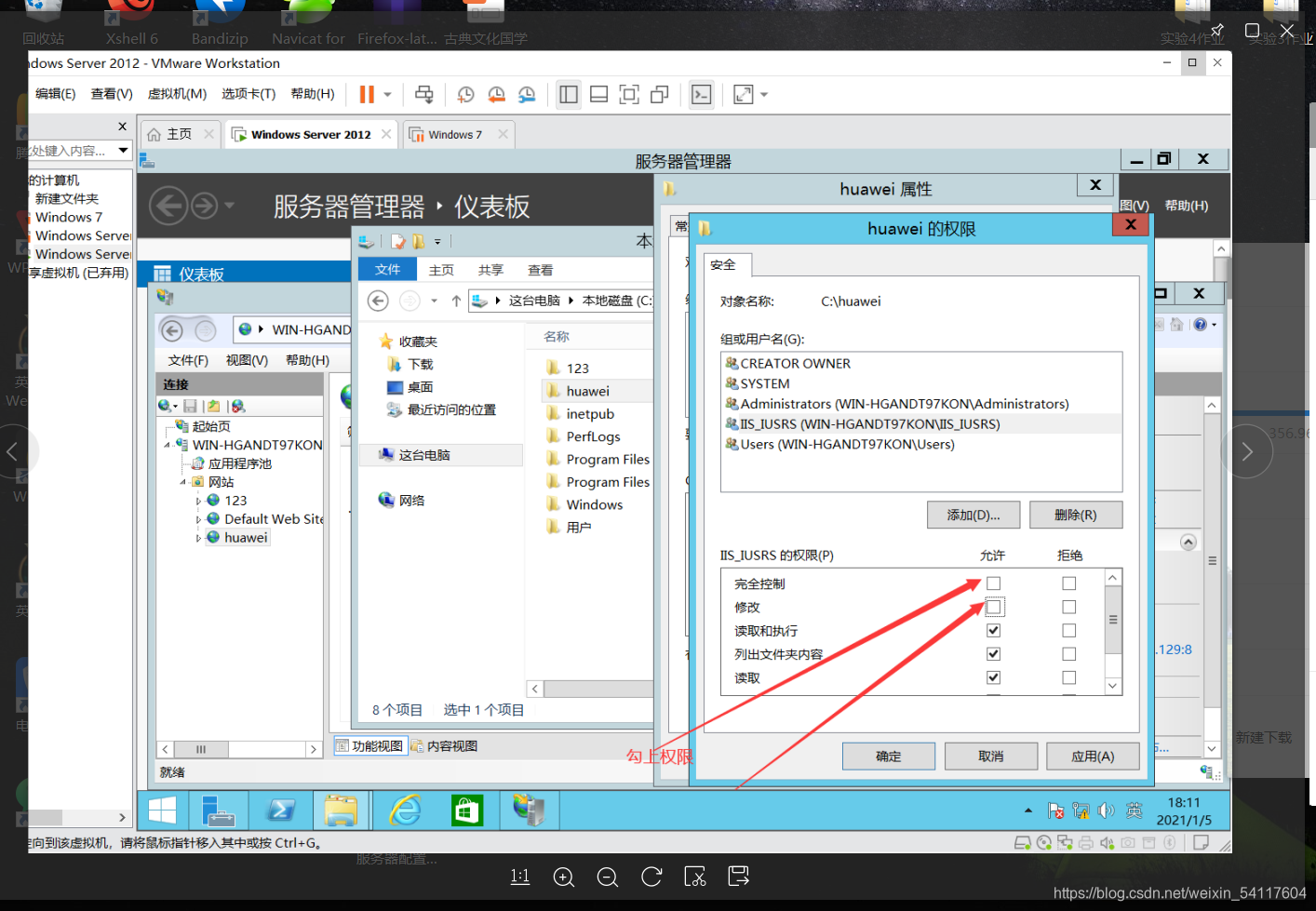
Task: Open the 选项卡(T) VMware menu
Action: [x=248, y=94]
